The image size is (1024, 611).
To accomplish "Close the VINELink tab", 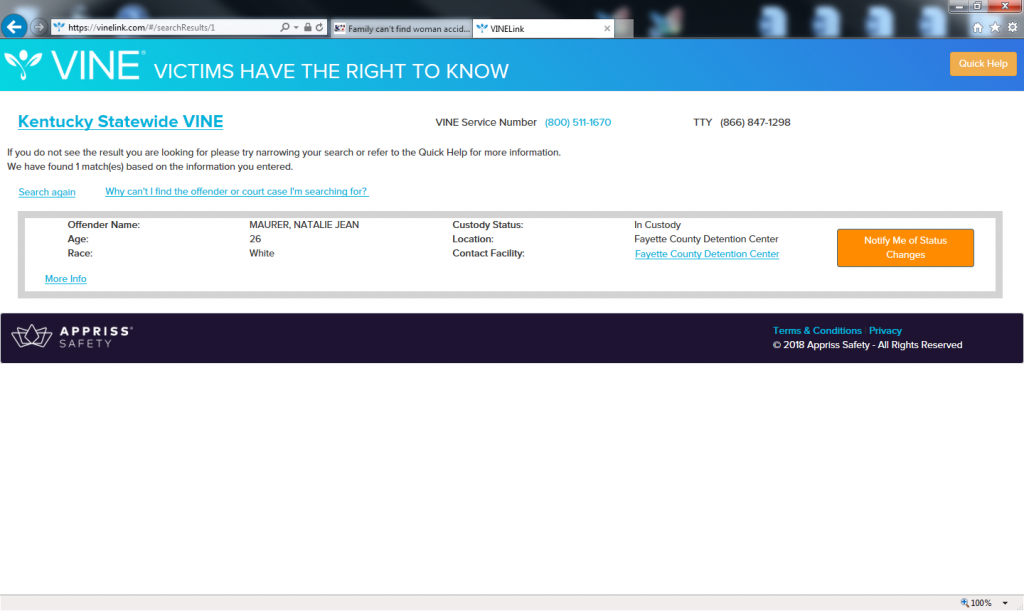I will (606, 29).
